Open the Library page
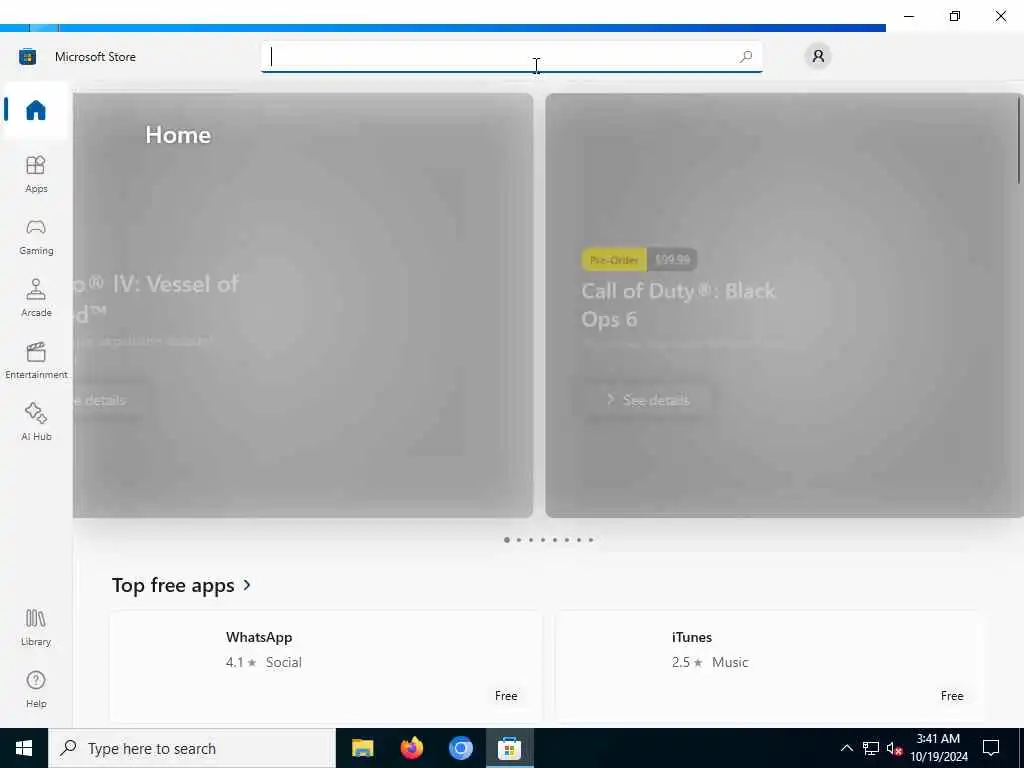1024x768 pixels. click(36, 627)
